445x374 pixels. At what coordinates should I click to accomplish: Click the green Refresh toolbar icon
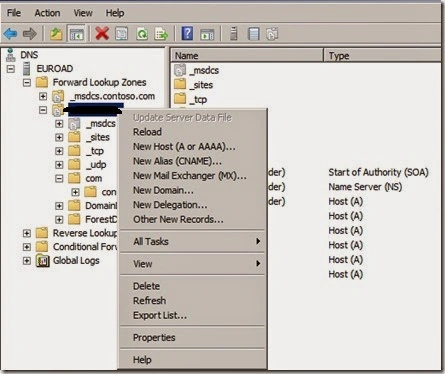[142, 34]
